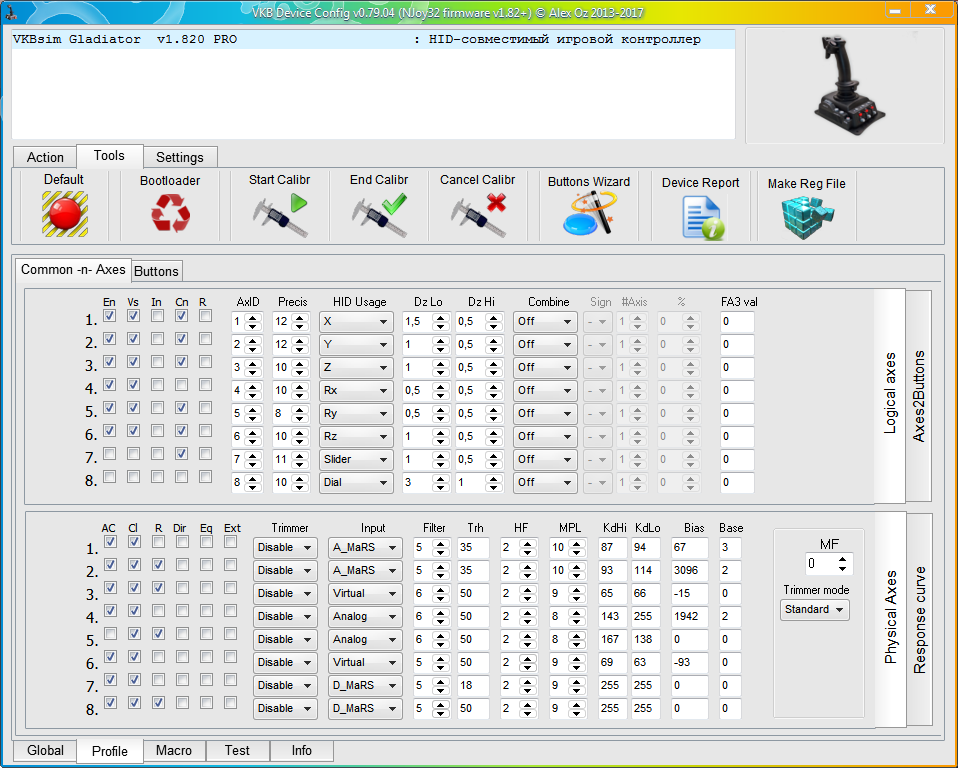Viewport: 958px width, 768px height.
Task: Minimize the VKB Device Config window
Action: [894, 10]
